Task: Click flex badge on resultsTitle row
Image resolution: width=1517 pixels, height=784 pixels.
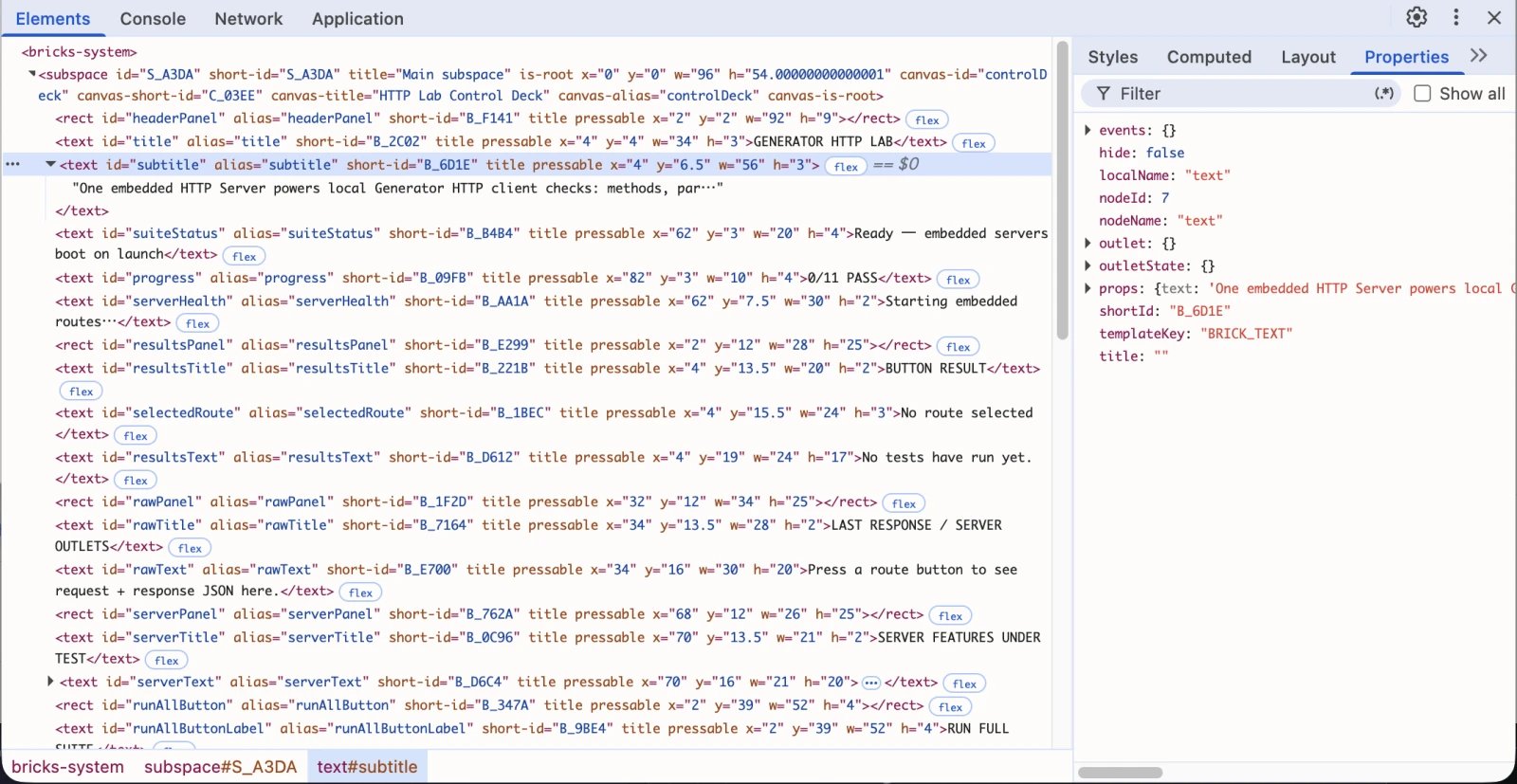Action: tap(82, 392)
